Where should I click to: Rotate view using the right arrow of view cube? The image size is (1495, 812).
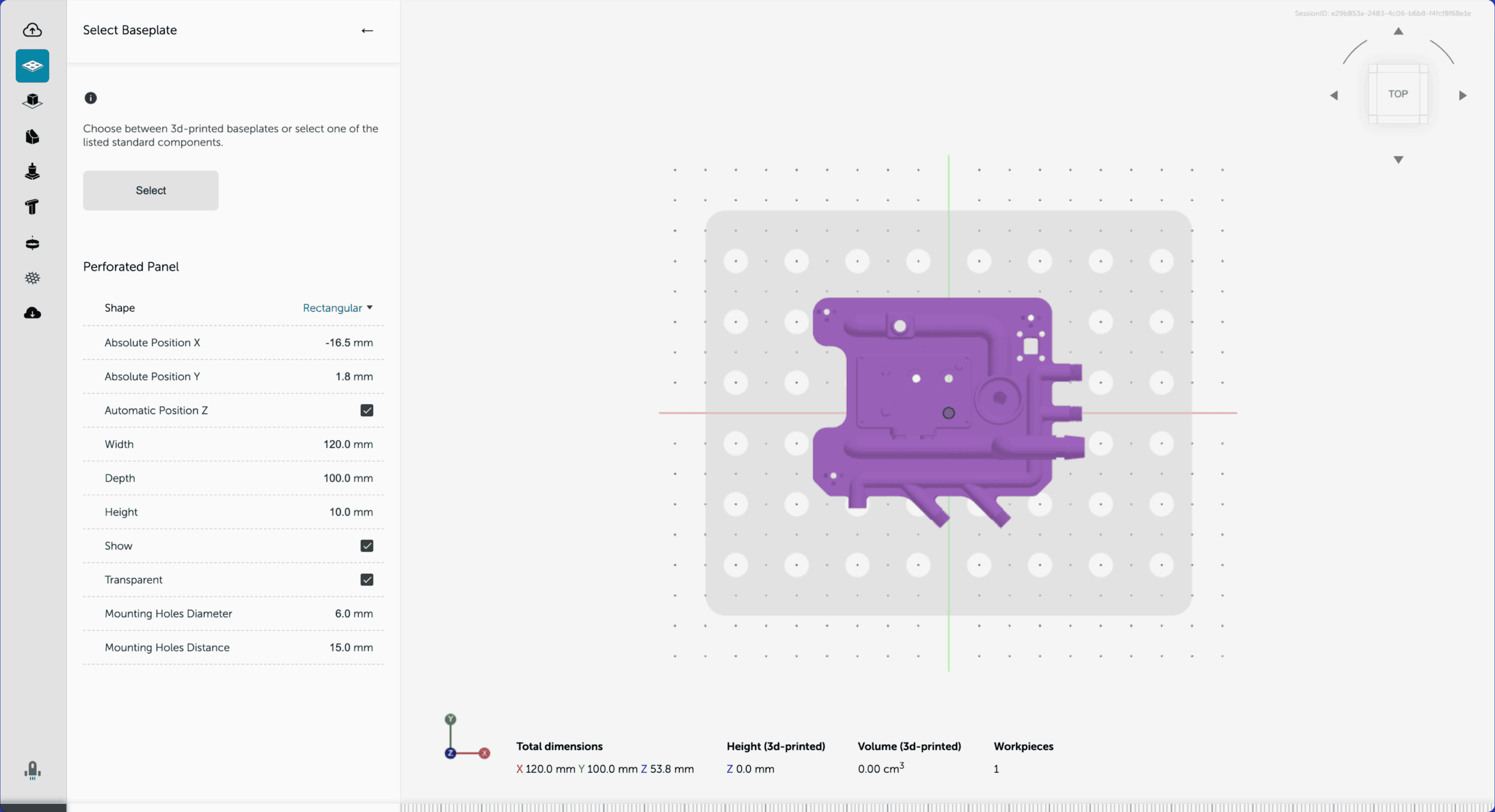(x=1462, y=95)
